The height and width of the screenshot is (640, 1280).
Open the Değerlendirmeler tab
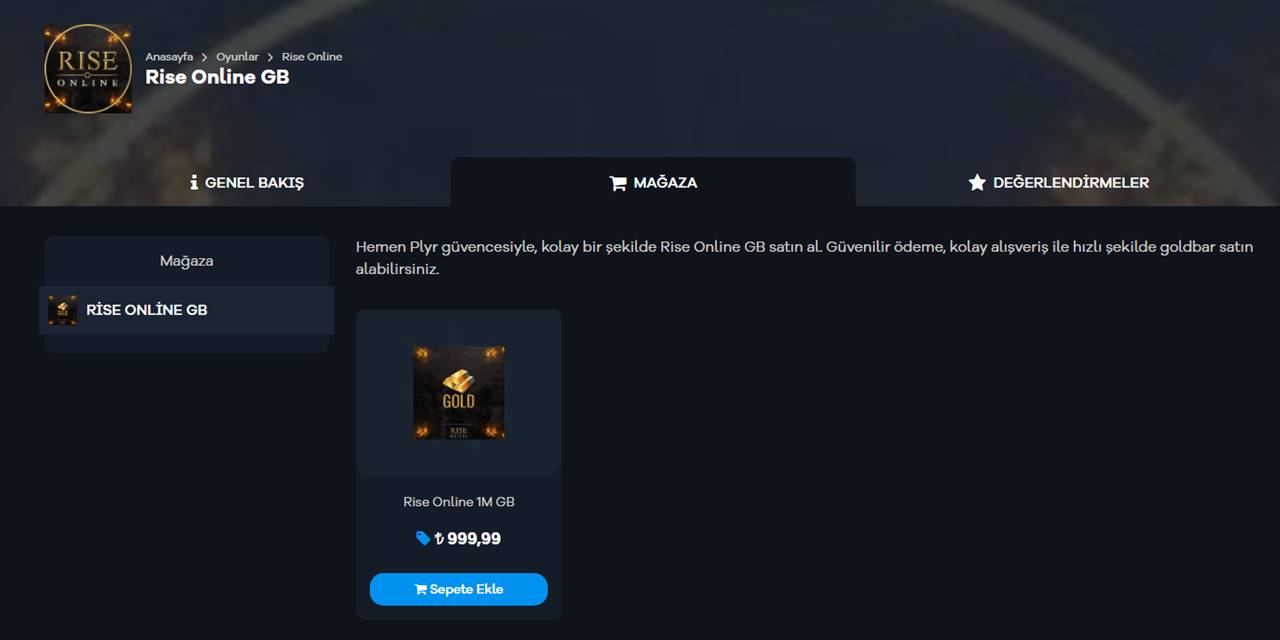point(1058,183)
